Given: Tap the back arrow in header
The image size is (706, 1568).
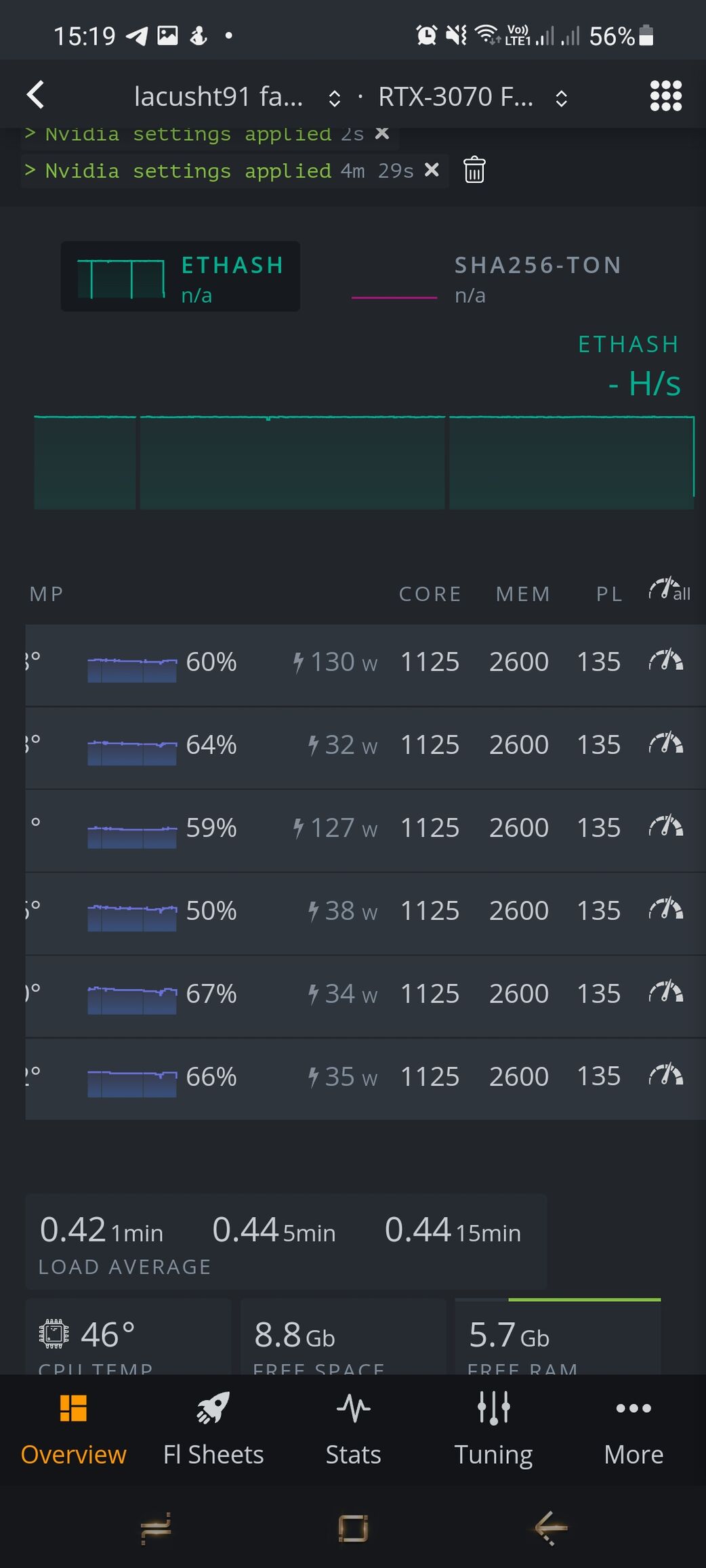Looking at the screenshot, I should tap(37, 95).
